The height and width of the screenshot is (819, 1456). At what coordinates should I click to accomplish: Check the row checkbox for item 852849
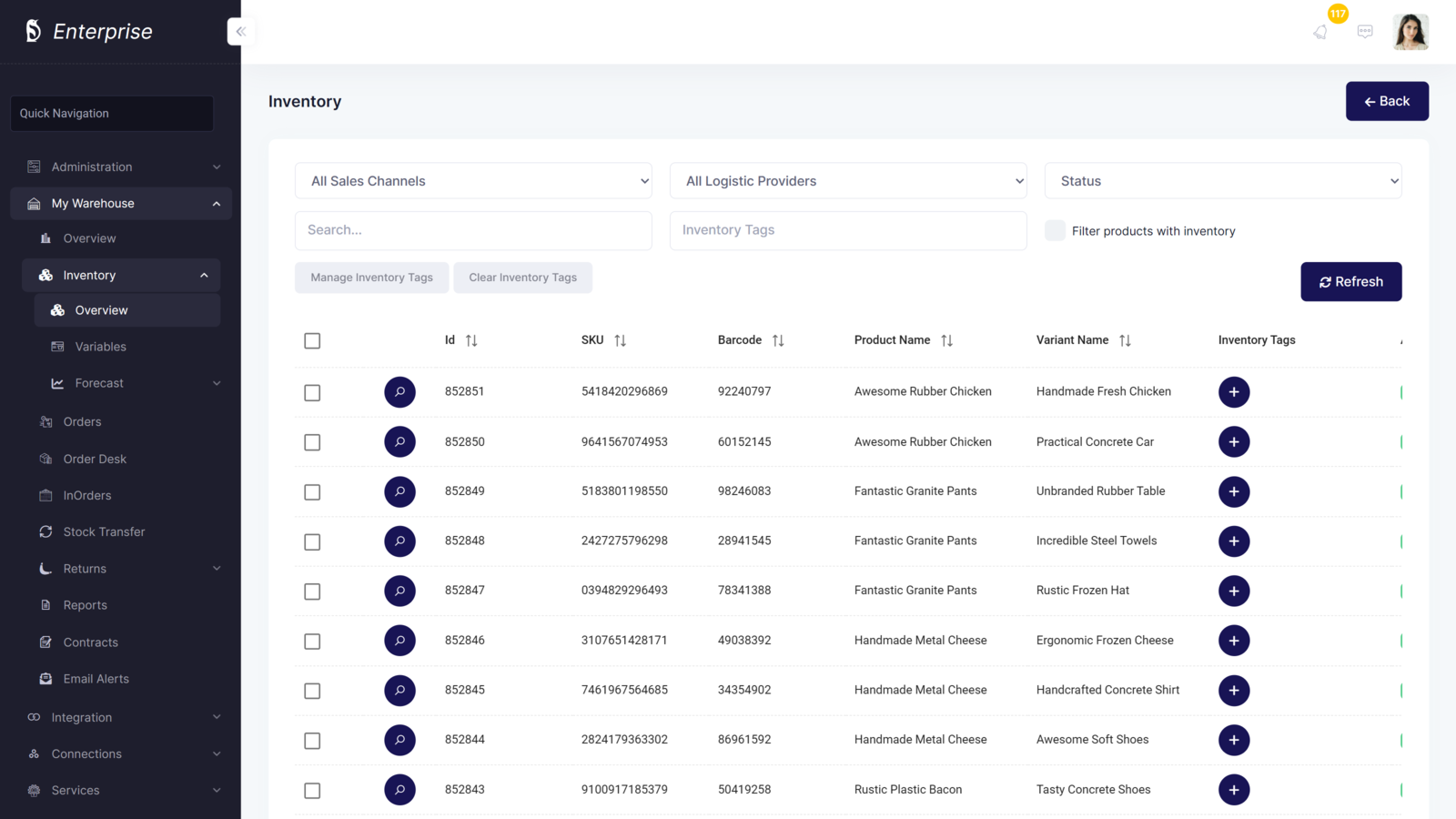point(312,491)
